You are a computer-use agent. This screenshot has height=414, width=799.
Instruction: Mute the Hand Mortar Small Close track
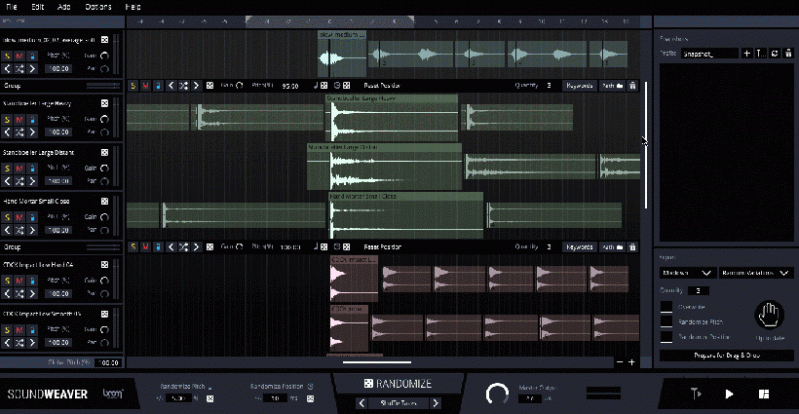coord(19,218)
